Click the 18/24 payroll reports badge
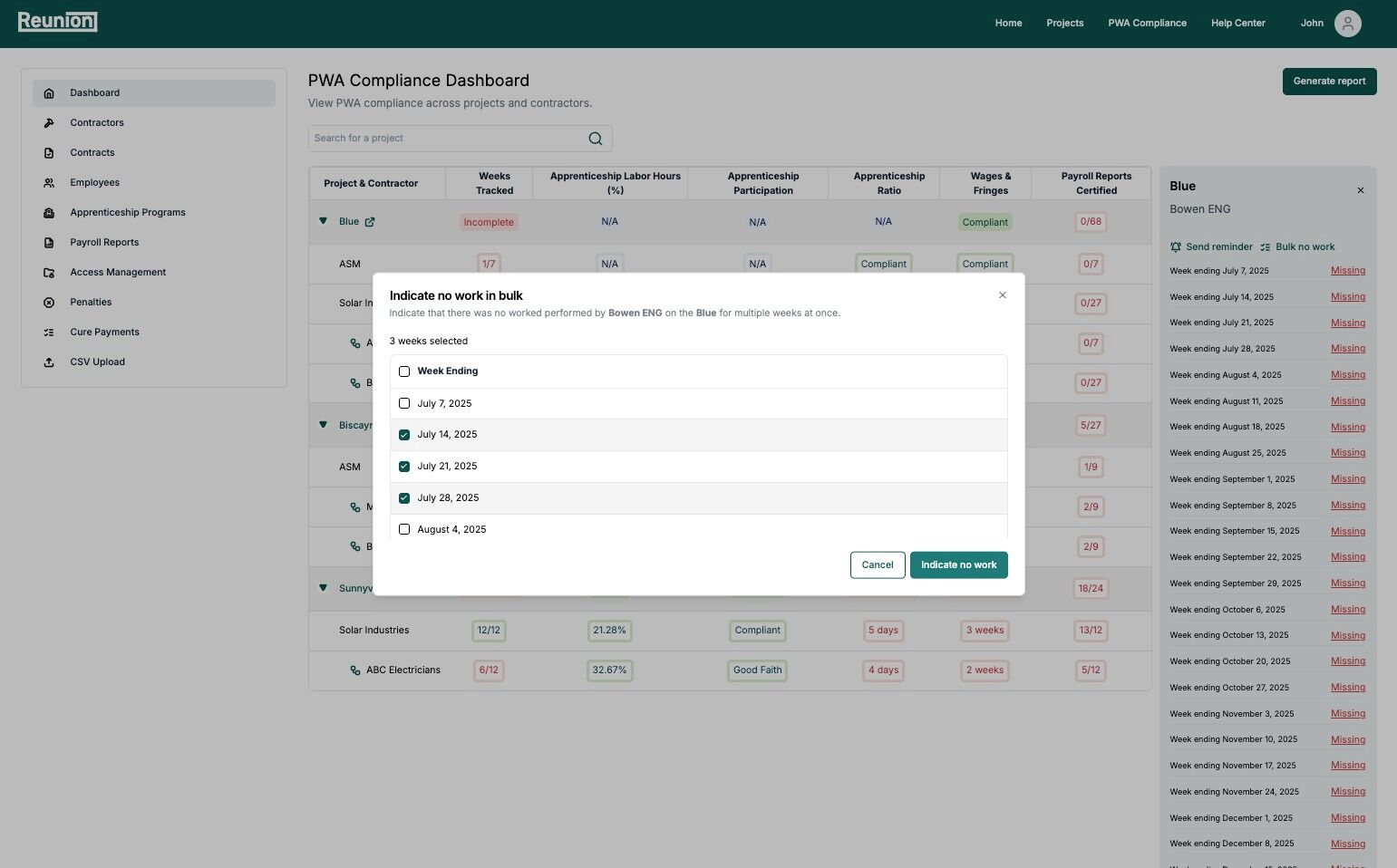This screenshot has height=868, width=1397. pyautogui.click(x=1091, y=589)
